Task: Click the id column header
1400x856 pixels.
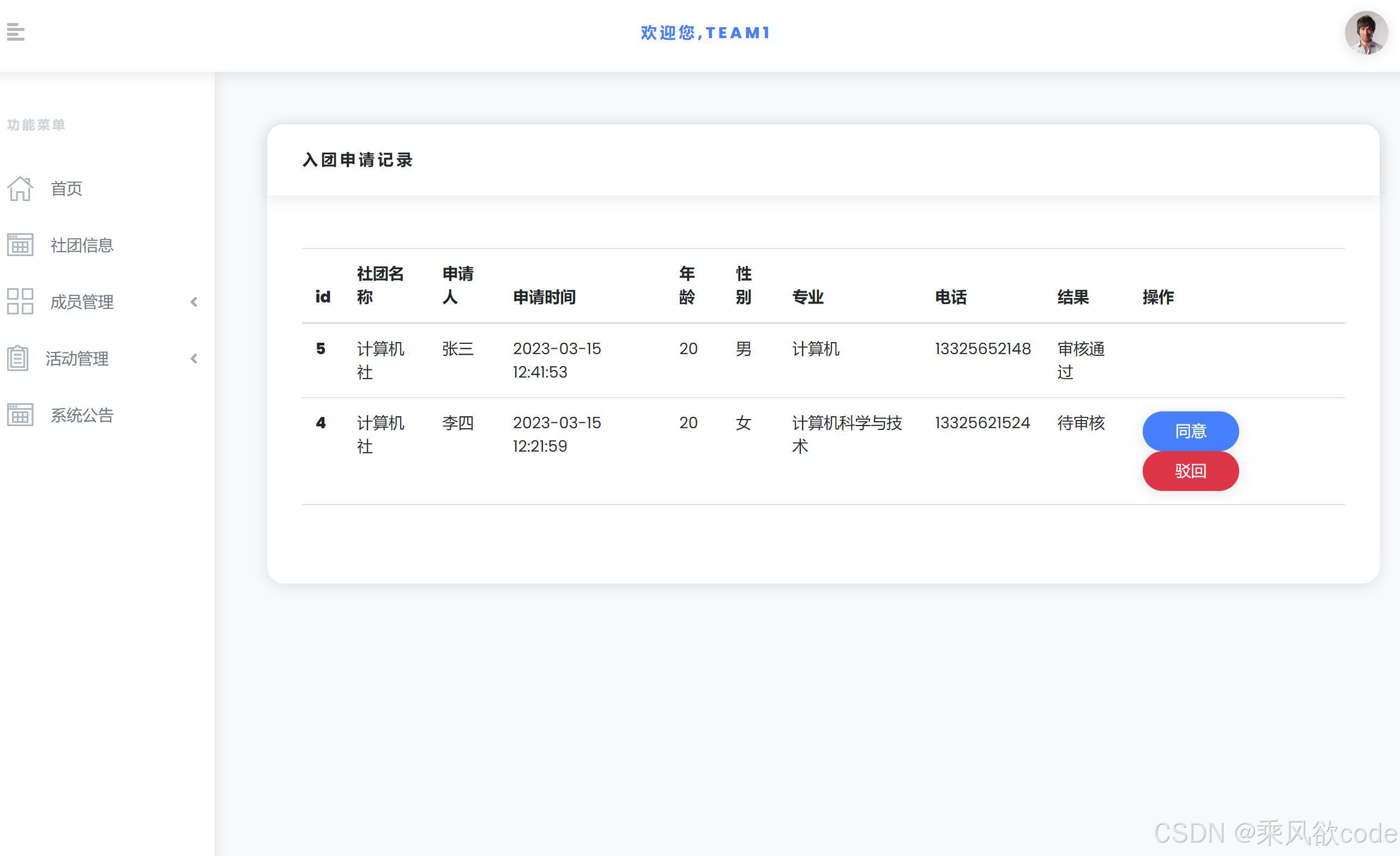Action: point(322,296)
